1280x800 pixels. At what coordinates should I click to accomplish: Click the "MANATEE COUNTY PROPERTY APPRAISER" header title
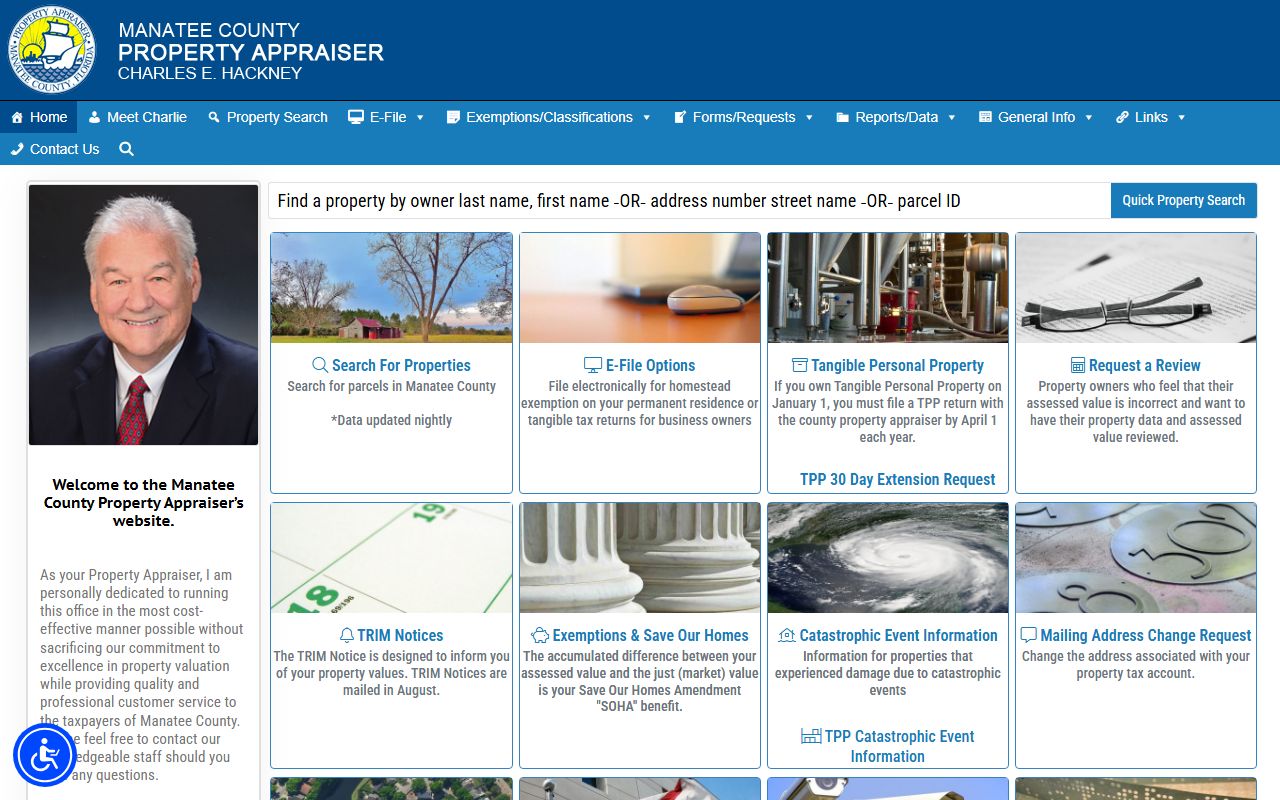250,41
